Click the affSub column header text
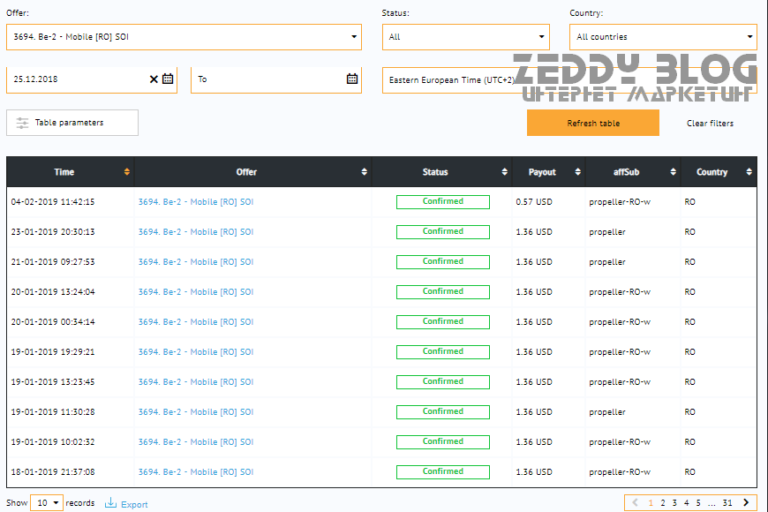 pos(626,172)
